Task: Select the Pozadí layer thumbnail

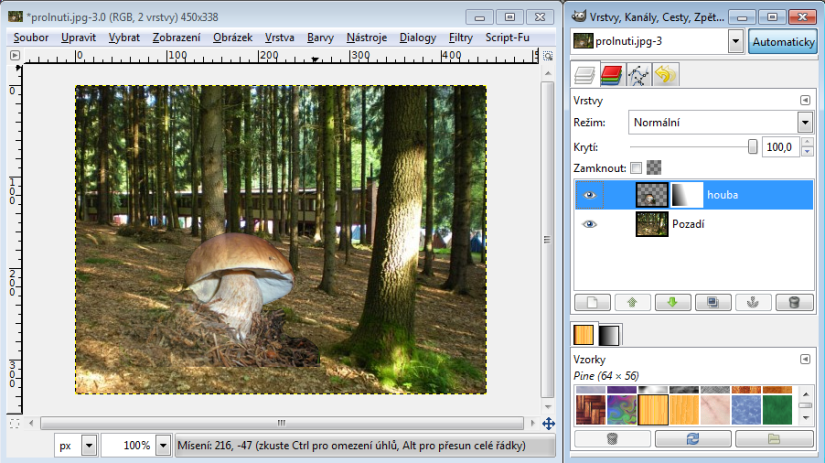Action: click(x=652, y=224)
